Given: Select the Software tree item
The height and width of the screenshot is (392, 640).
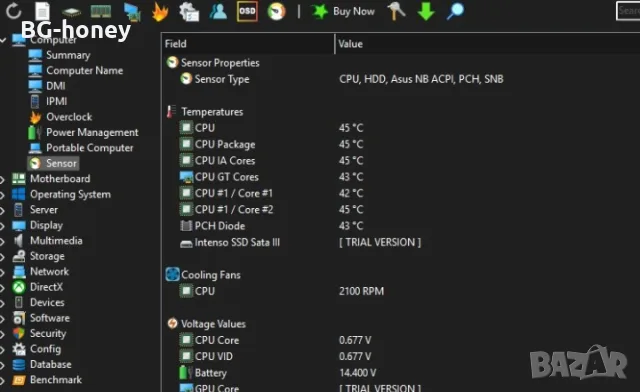Looking at the screenshot, I should click(50, 318).
